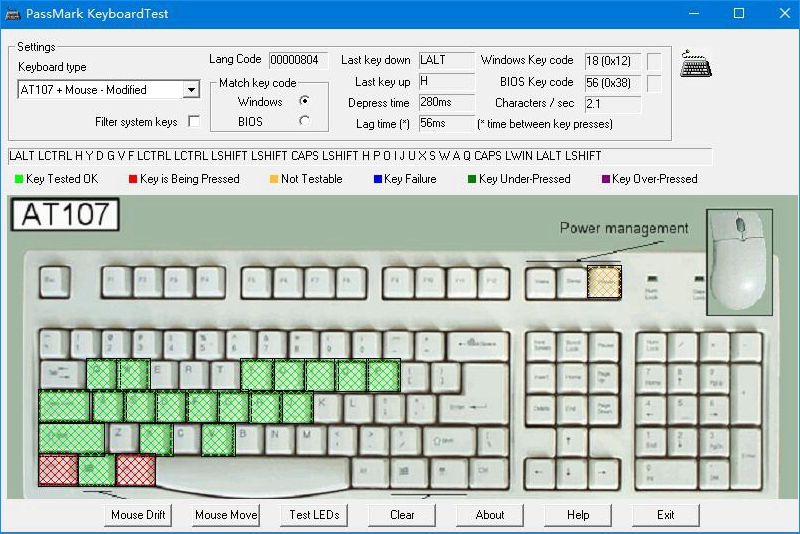The image size is (800, 534).
Task: Click the green Caps Lock key
Action: click(x=65, y=406)
